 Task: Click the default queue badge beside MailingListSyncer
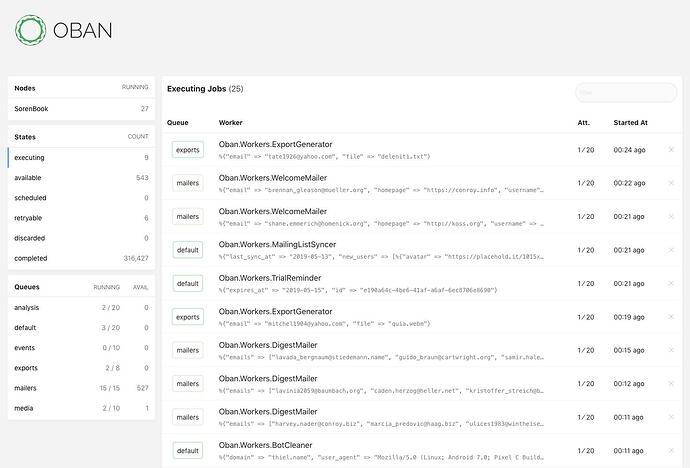point(187,250)
